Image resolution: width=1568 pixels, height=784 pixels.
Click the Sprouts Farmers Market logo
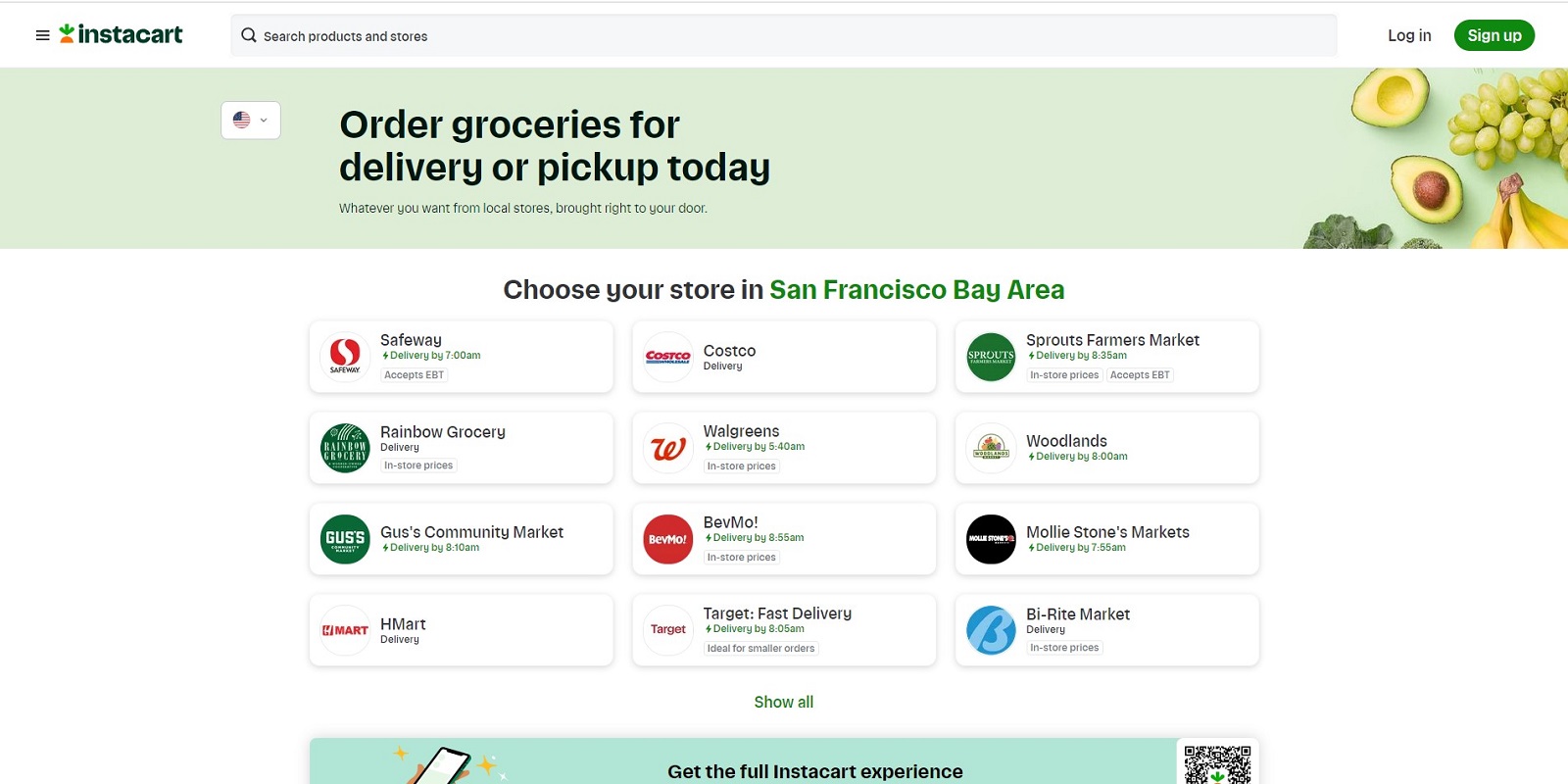coord(991,356)
